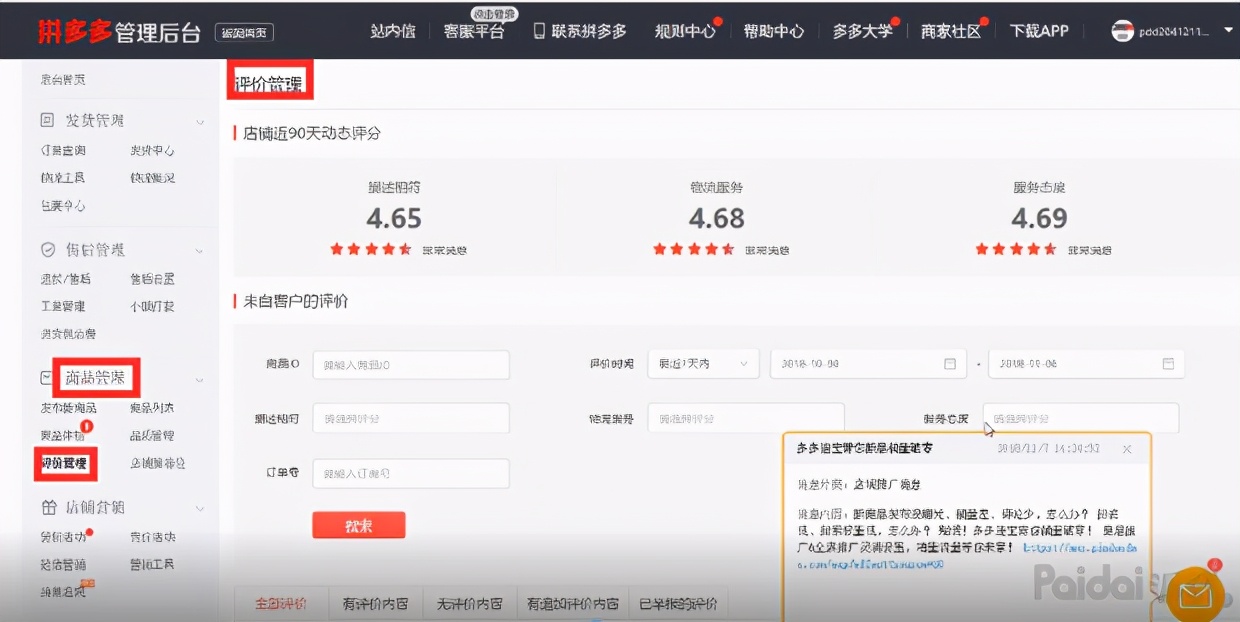This screenshot has width=1240, height=622.
Task: Click the account avatar icon top right
Action: click(1122, 31)
